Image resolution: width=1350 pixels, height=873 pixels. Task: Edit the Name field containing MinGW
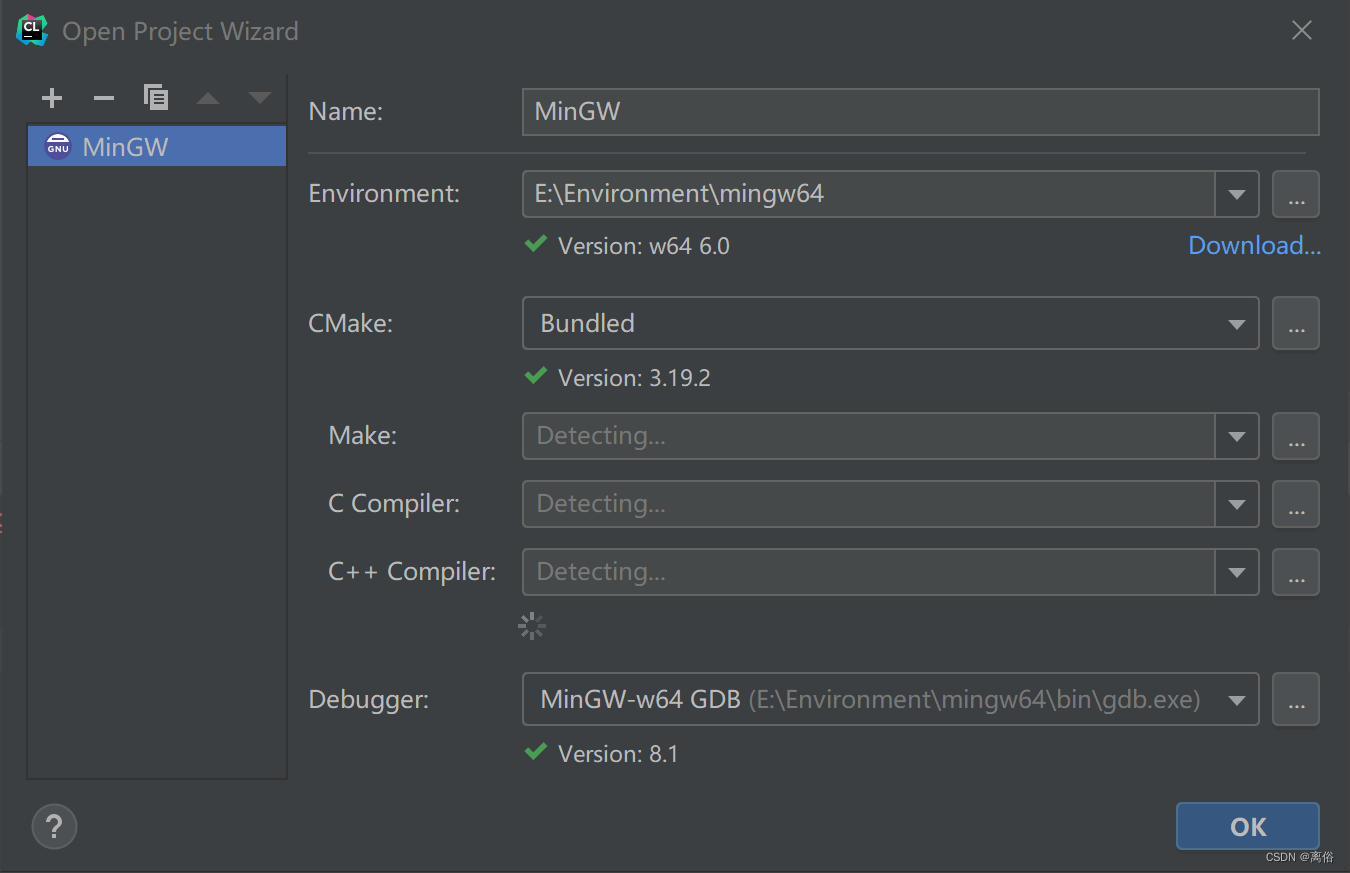coord(920,111)
